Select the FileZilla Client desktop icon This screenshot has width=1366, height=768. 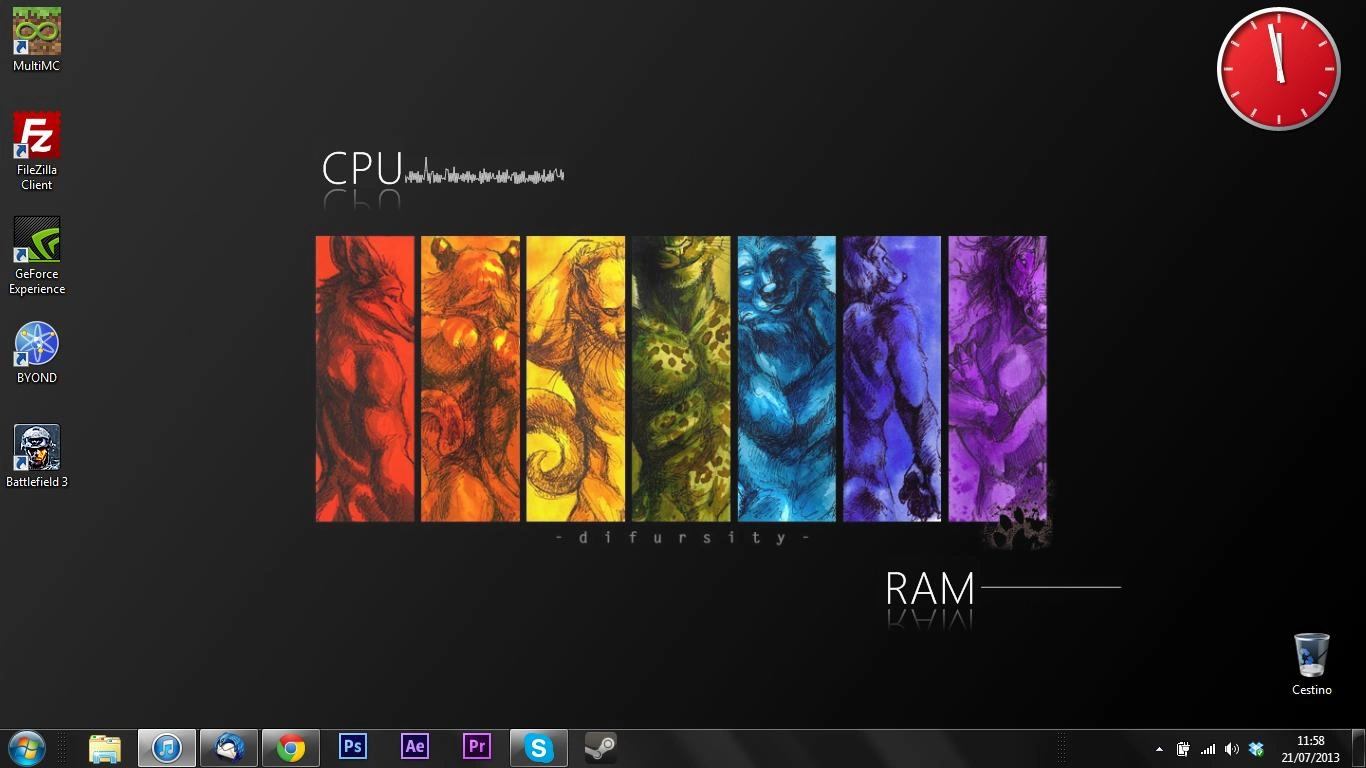[37, 150]
